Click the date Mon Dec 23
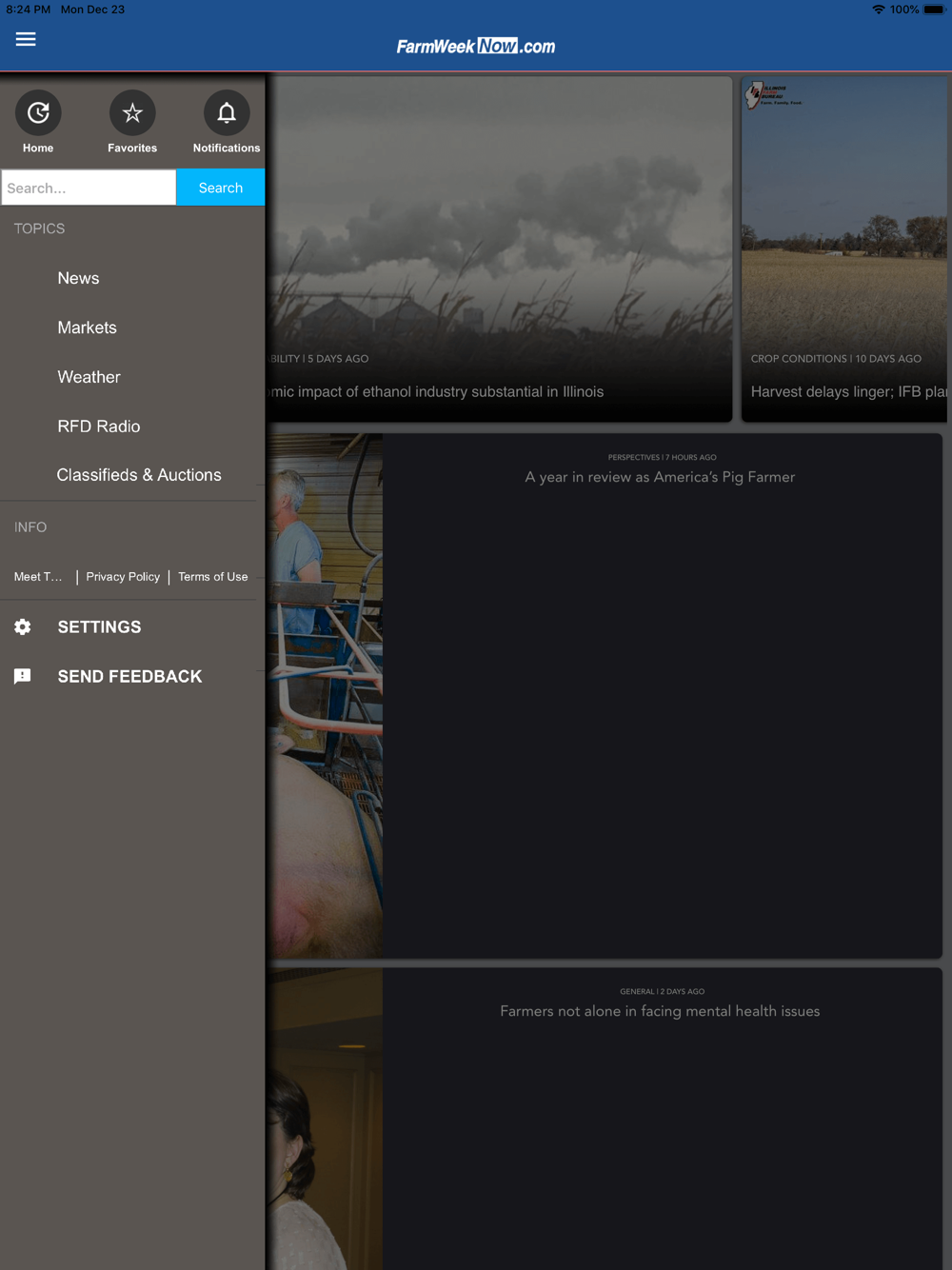The height and width of the screenshot is (1270, 952). 92,10
